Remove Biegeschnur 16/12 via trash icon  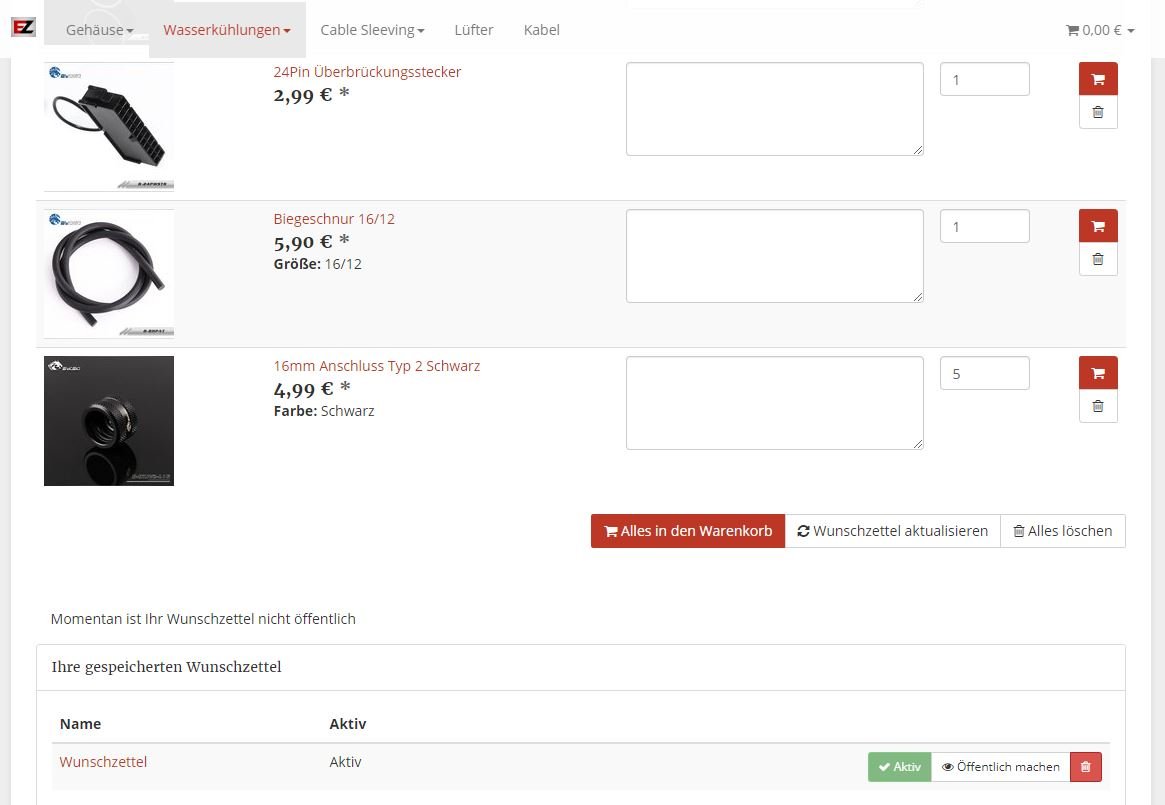(x=1098, y=259)
